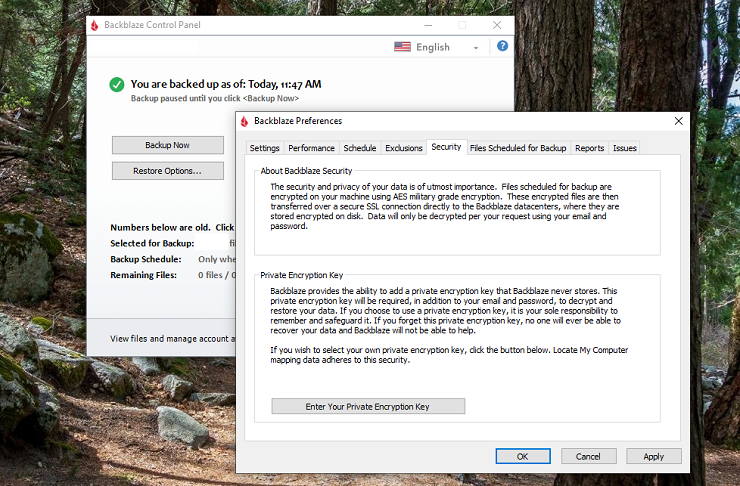Click the green backed-up checkmark icon
740x486 pixels.
[117, 84]
